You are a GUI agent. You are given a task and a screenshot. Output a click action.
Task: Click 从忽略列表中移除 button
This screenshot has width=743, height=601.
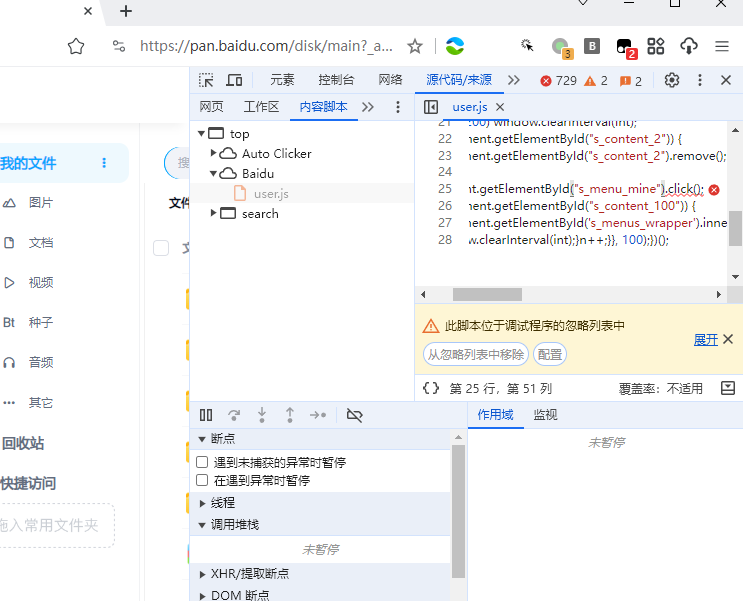tap(476, 355)
